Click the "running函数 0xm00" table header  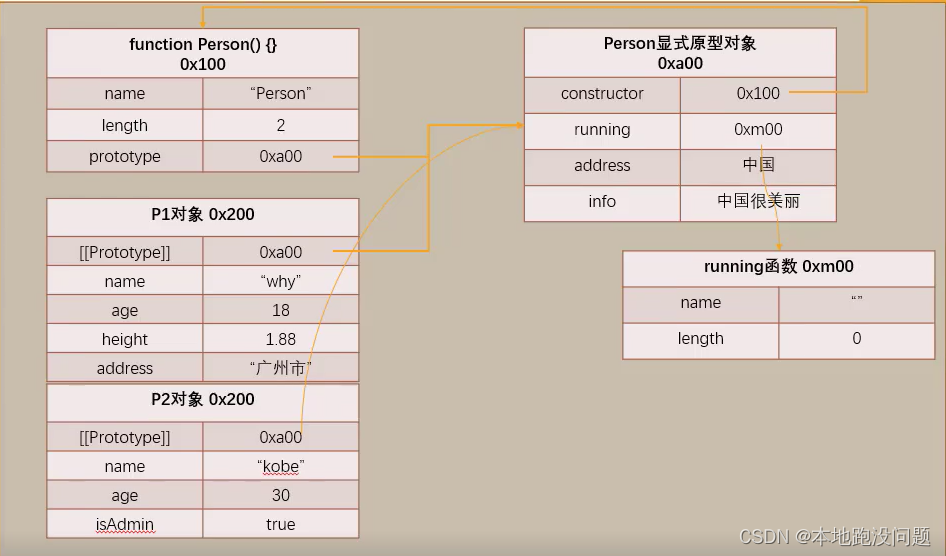779,268
